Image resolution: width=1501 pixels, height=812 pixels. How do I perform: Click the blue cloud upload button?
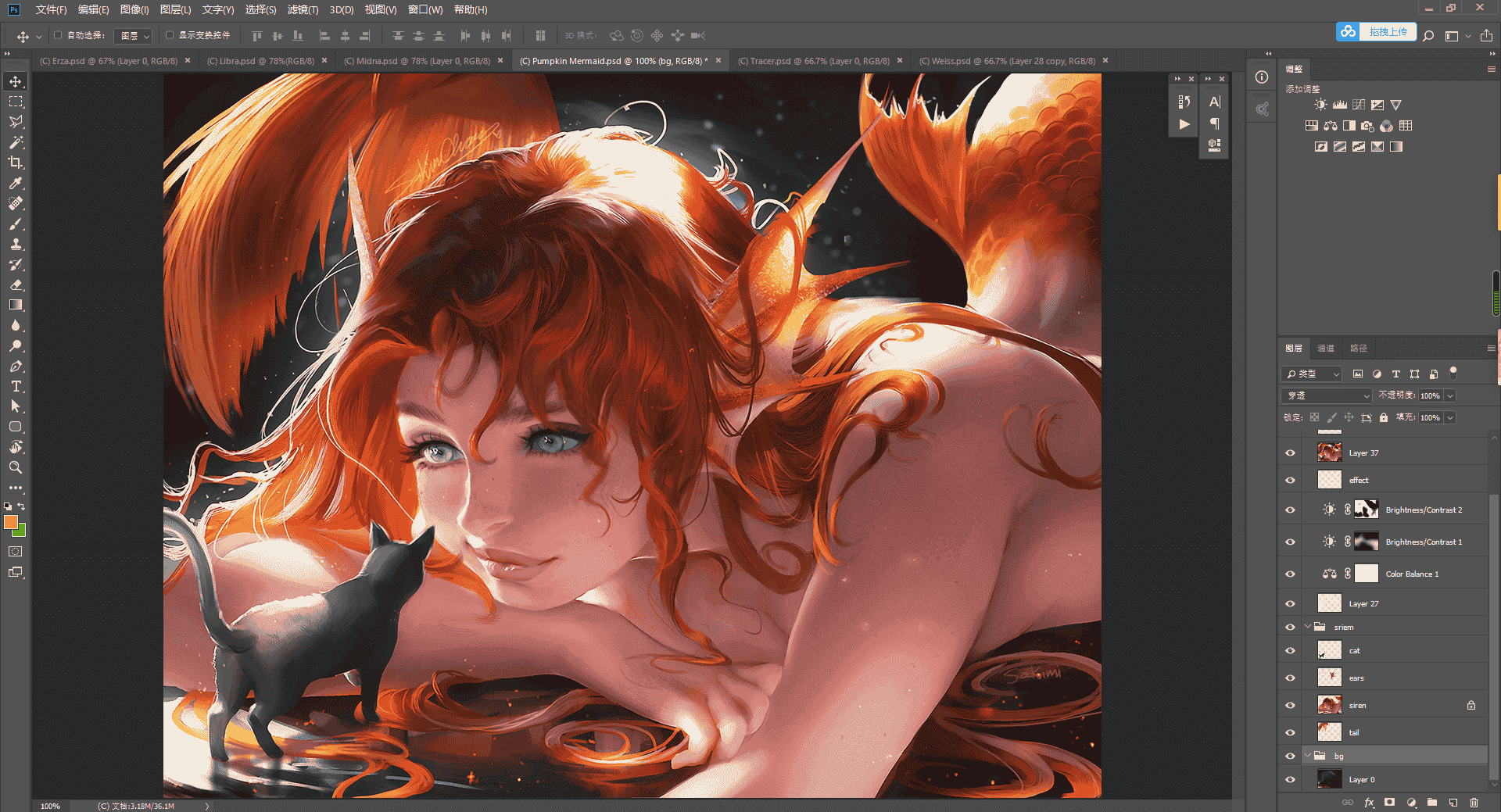click(x=1376, y=32)
